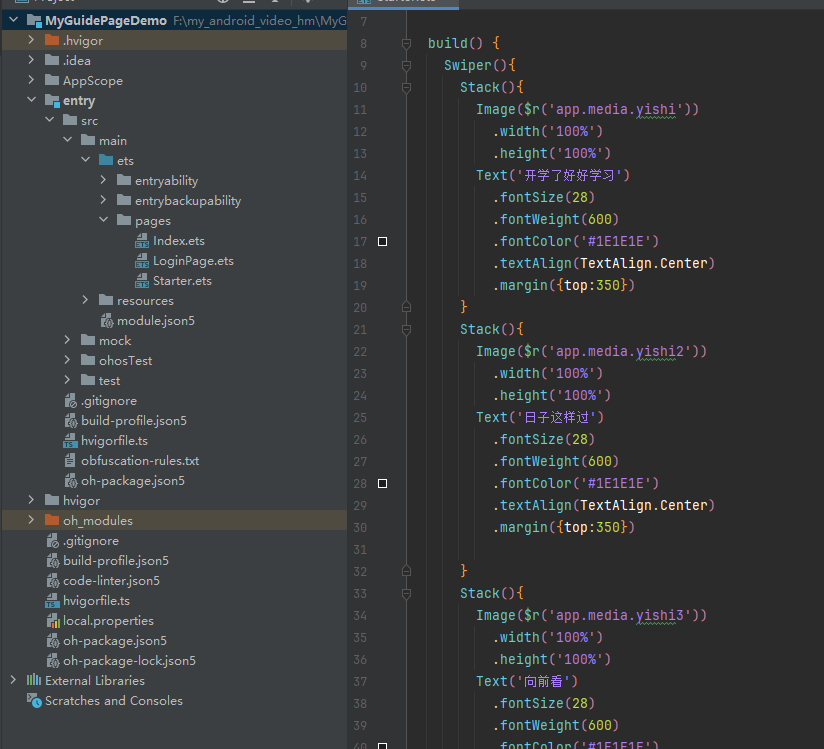
Task: Select the LoginPage.ets file icon
Action: click(142, 261)
